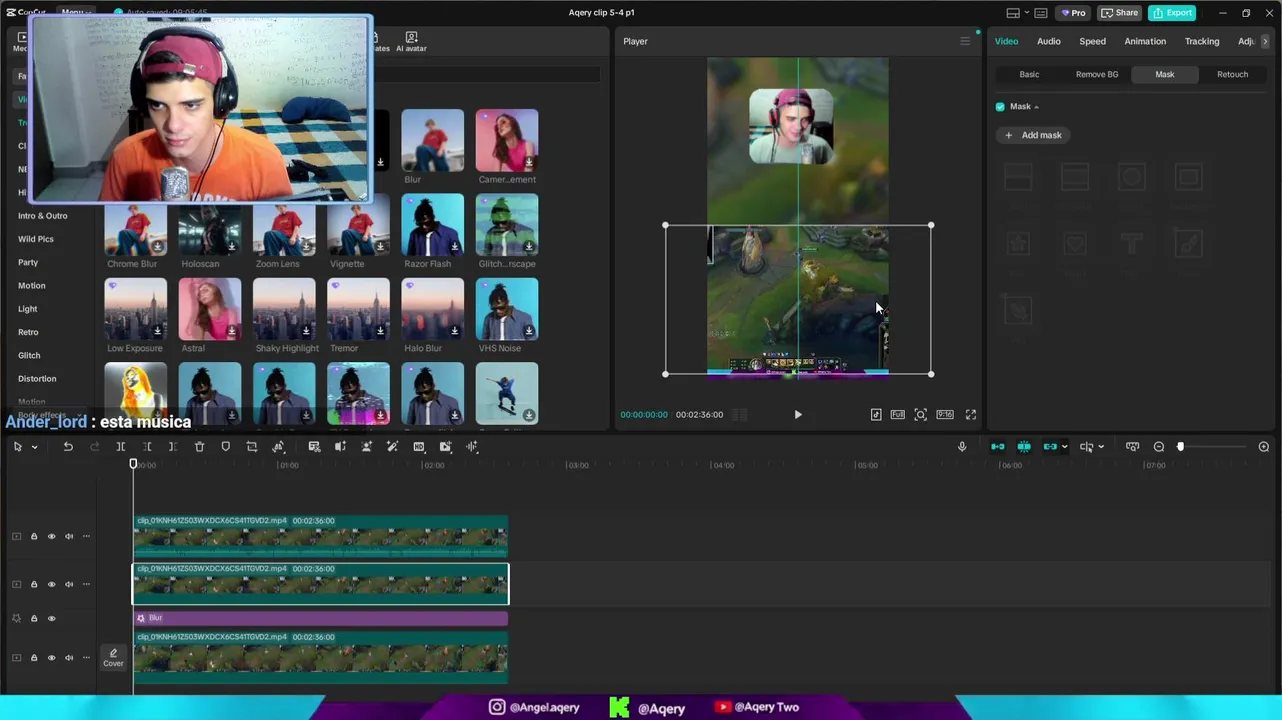This screenshot has width=1282, height=720.
Task: Open preview axis dropdown arrow
Action: [x=1101, y=447]
